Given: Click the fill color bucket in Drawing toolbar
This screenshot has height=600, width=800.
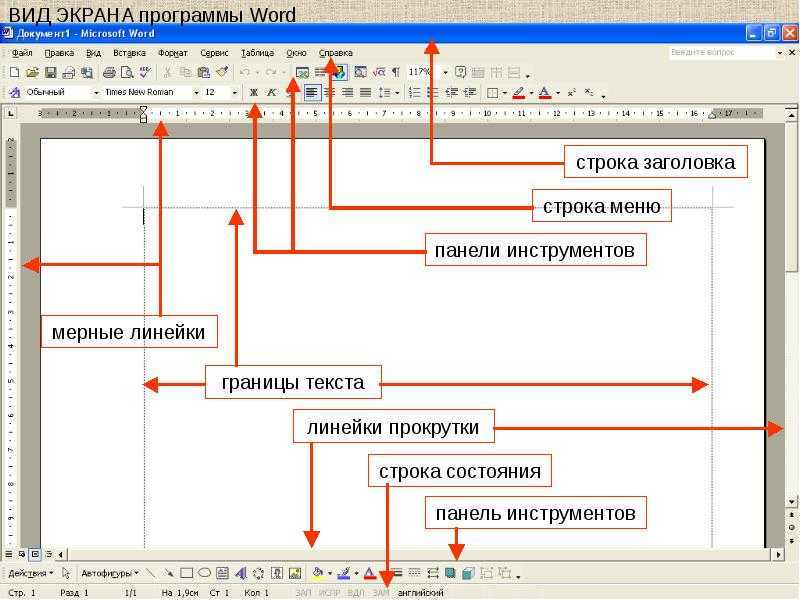Looking at the screenshot, I should [318, 573].
